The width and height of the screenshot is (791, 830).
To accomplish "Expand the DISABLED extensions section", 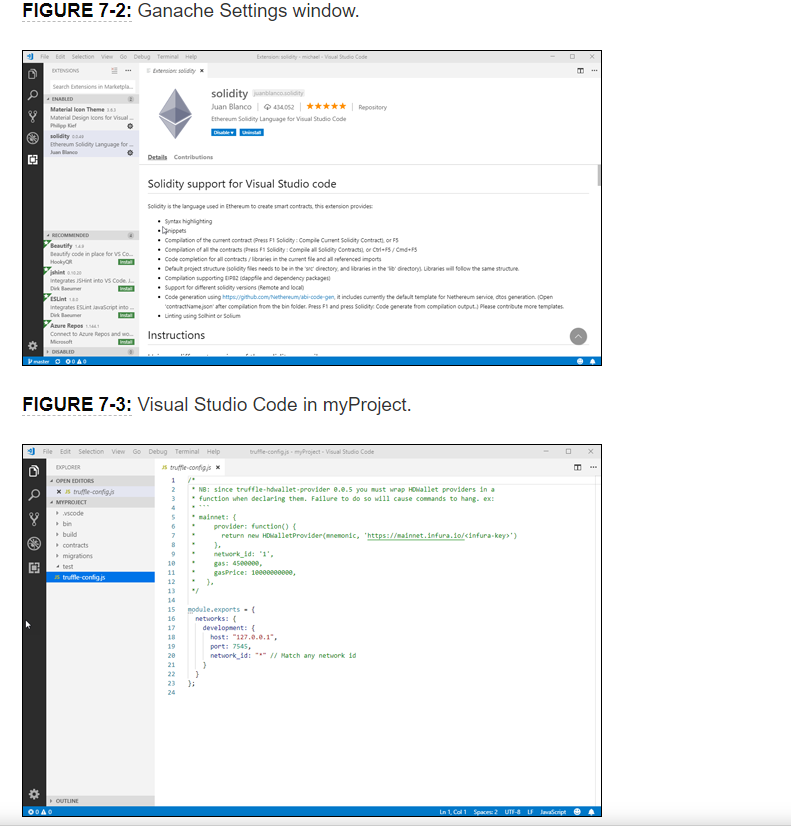I will coord(91,351).
